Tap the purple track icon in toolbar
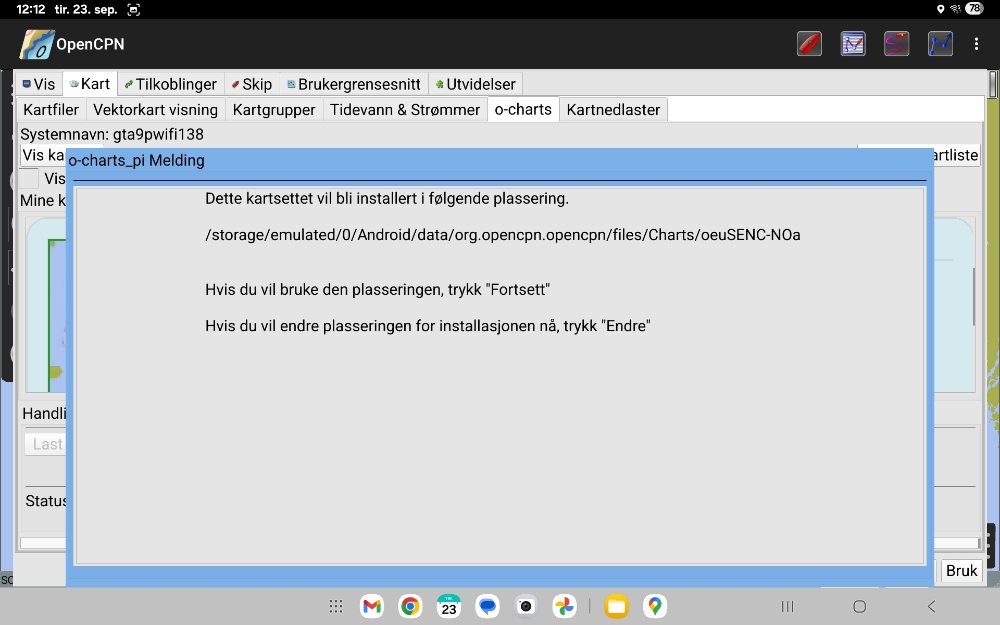This screenshot has height=625, width=1000. click(x=896, y=44)
